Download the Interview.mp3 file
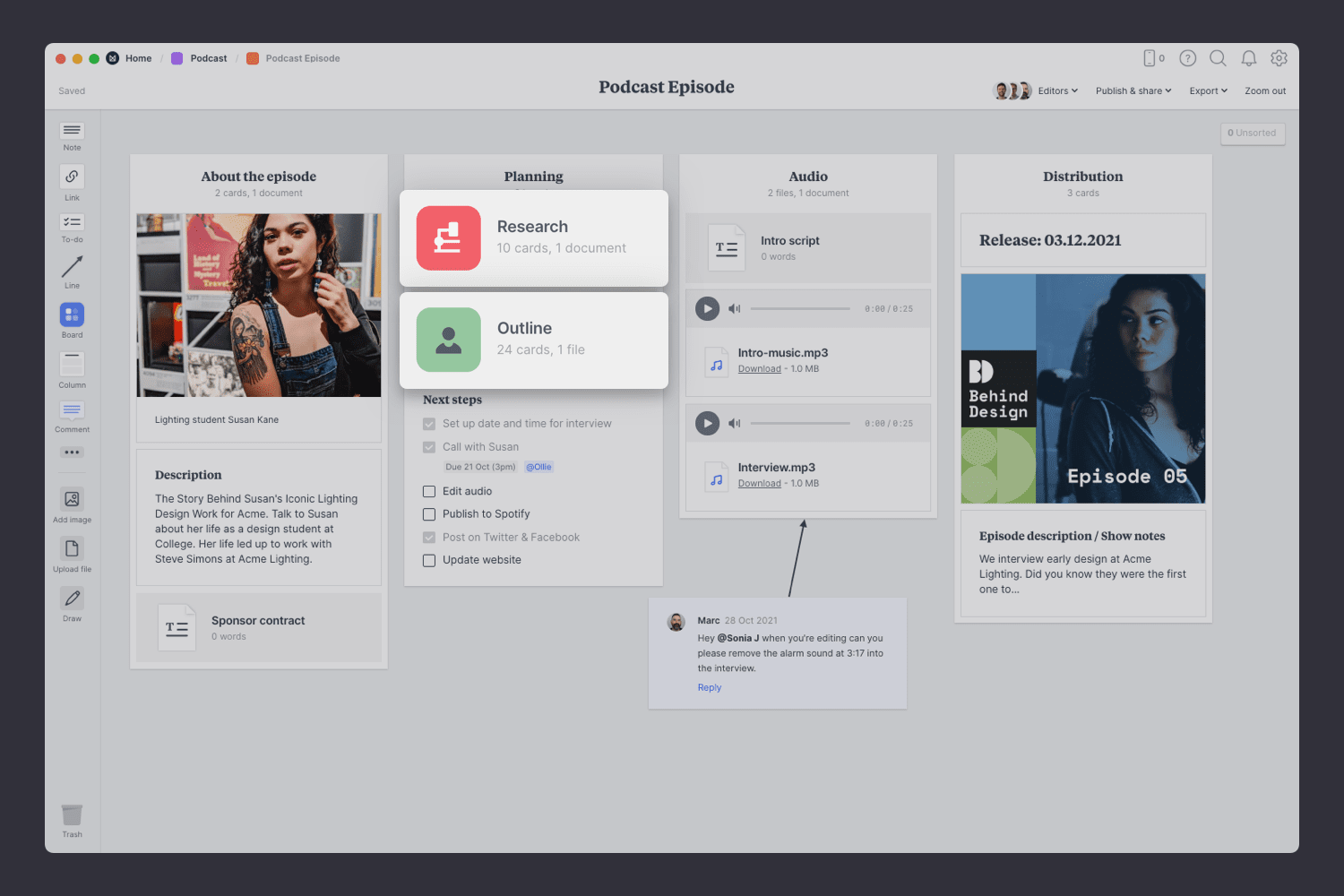1344x896 pixels. [x=758, y=483]
